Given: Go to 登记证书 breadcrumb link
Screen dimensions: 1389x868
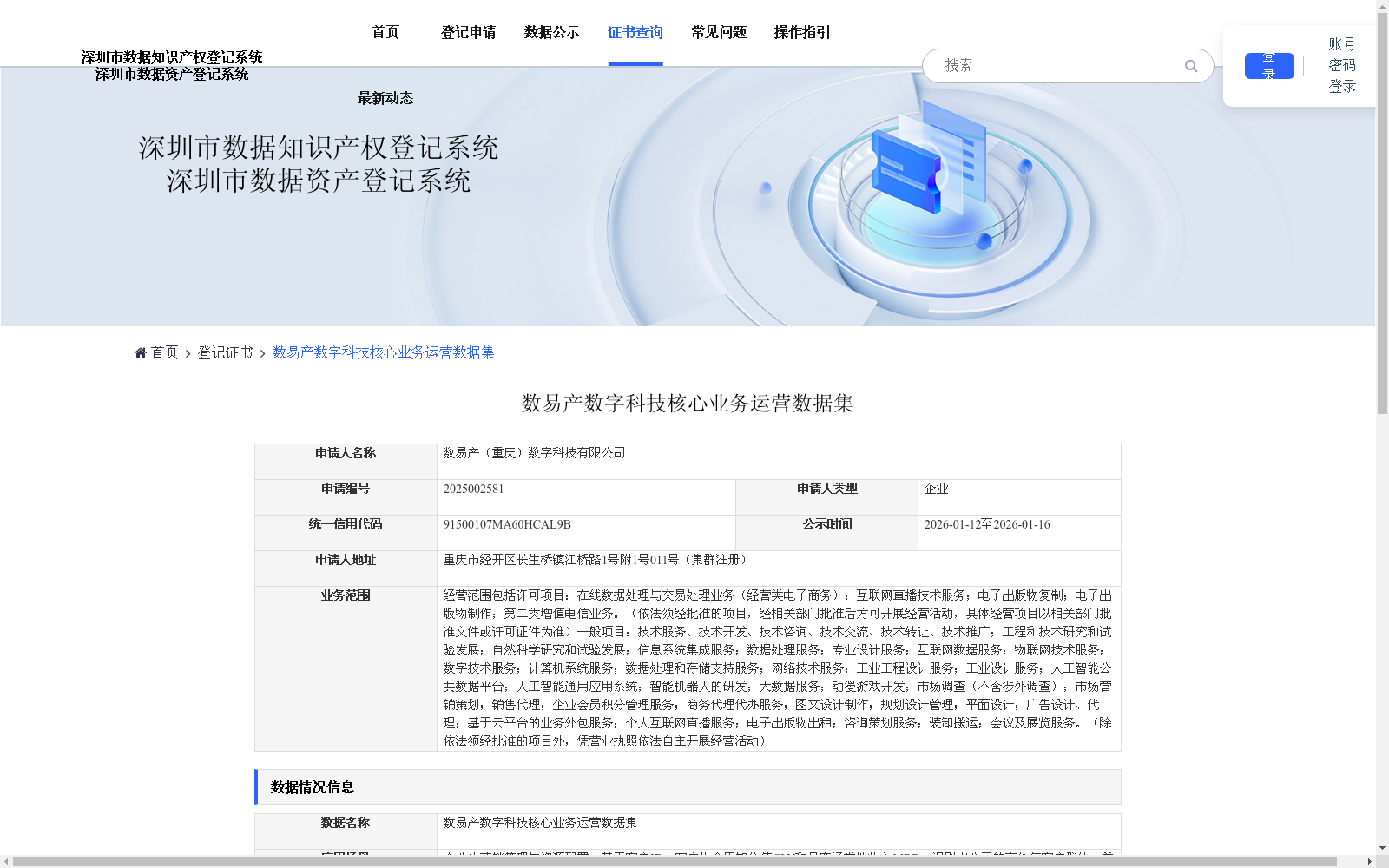Looking at the screenshot, I should (x=225, y=352).
